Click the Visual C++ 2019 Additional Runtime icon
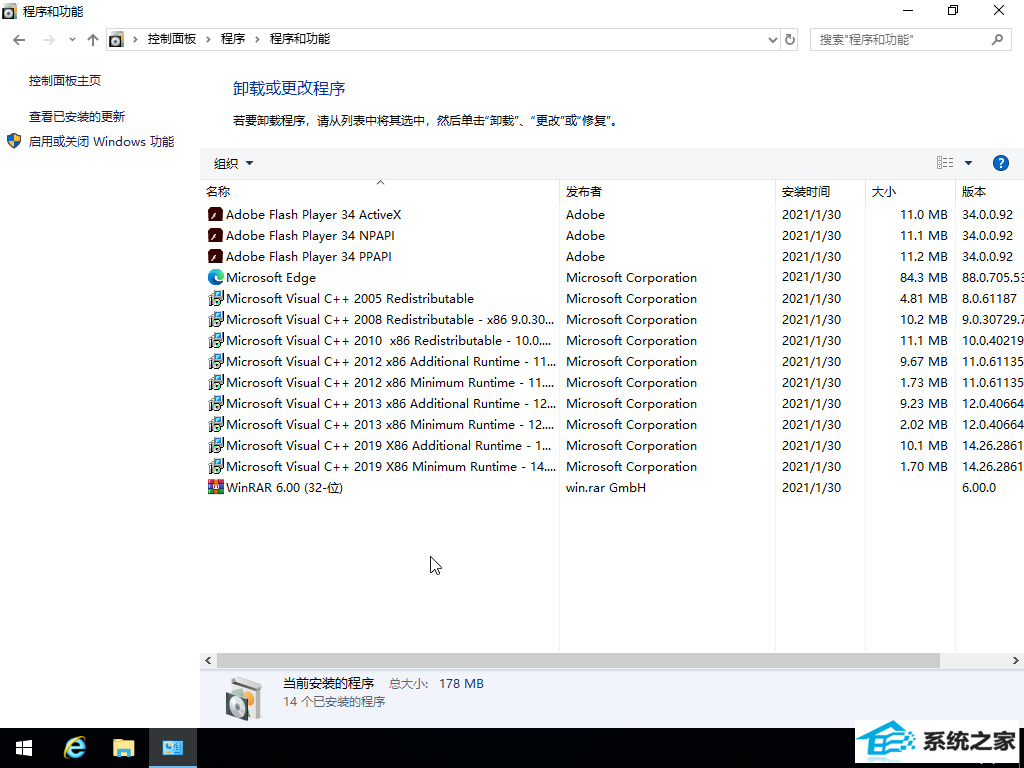1024x768 pixels. click(x=216, y=445)
